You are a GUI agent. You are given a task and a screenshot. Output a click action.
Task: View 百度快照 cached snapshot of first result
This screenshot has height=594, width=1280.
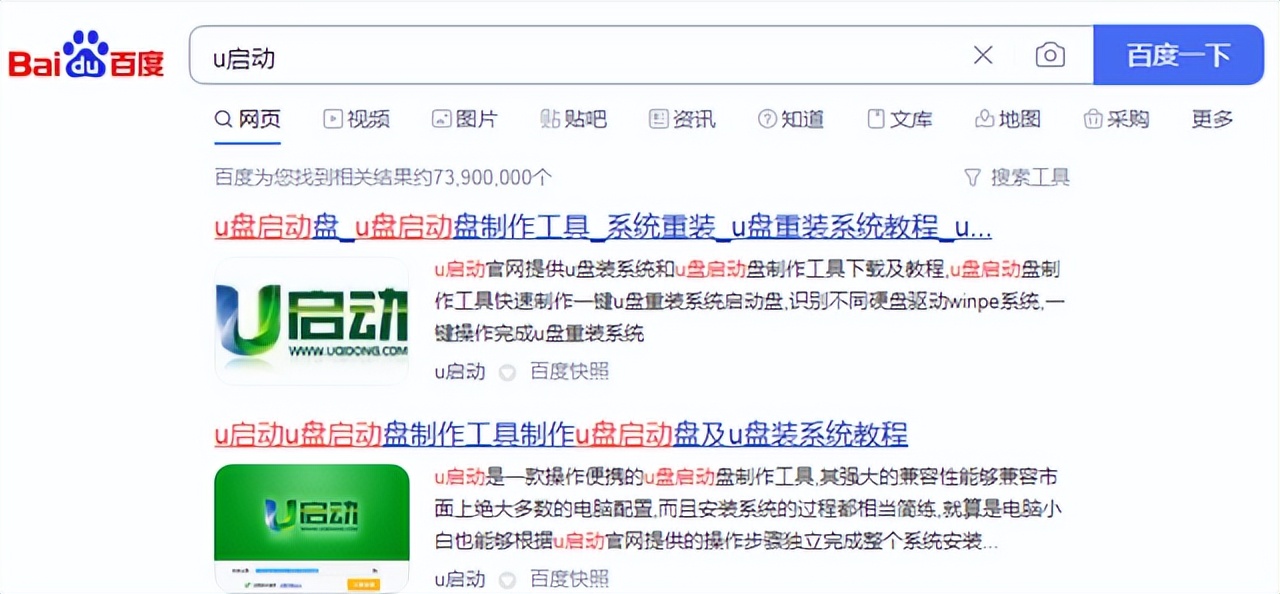pyautogui.click(x=569, y=372)
